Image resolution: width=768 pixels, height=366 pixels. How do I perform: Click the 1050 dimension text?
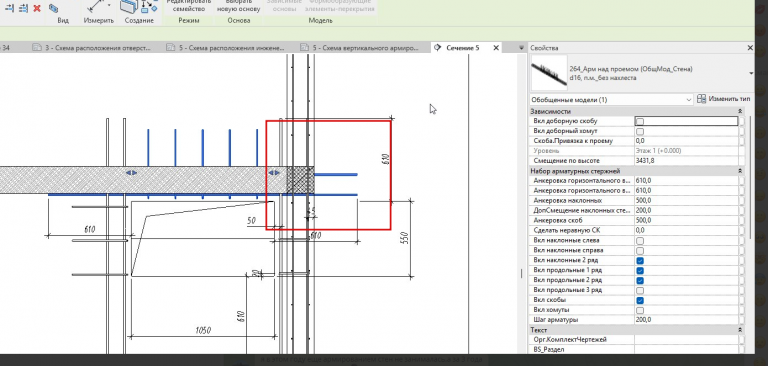point(202,331)
